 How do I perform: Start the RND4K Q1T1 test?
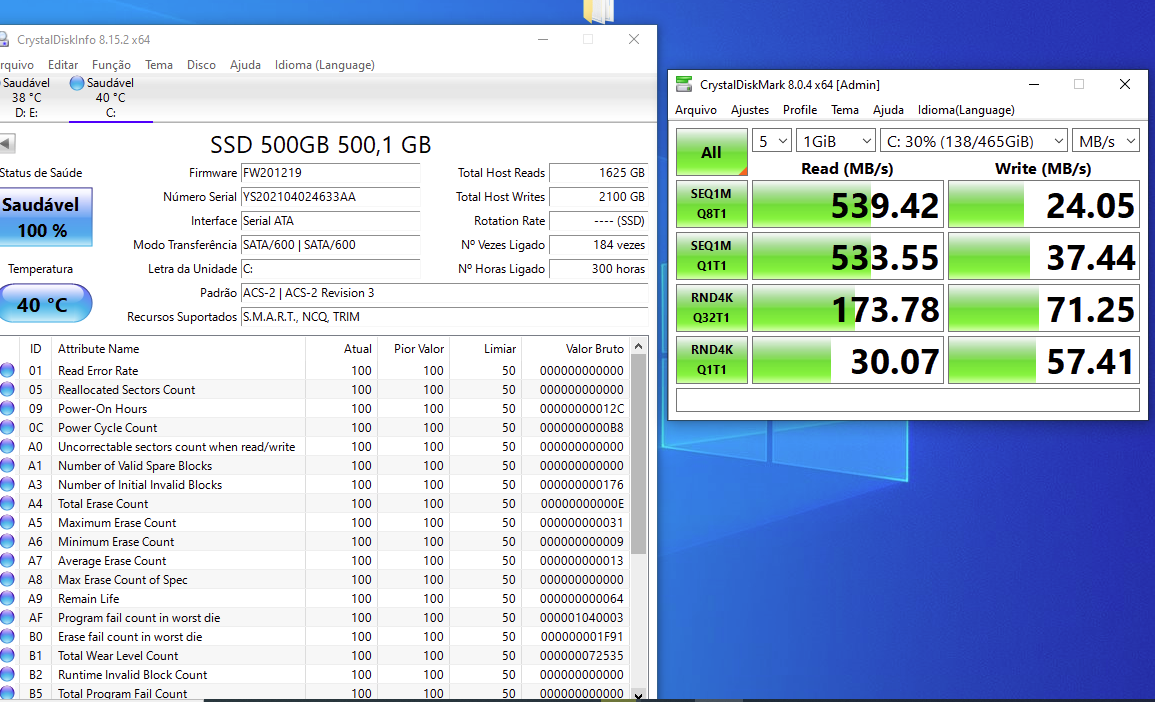(712, 360)
